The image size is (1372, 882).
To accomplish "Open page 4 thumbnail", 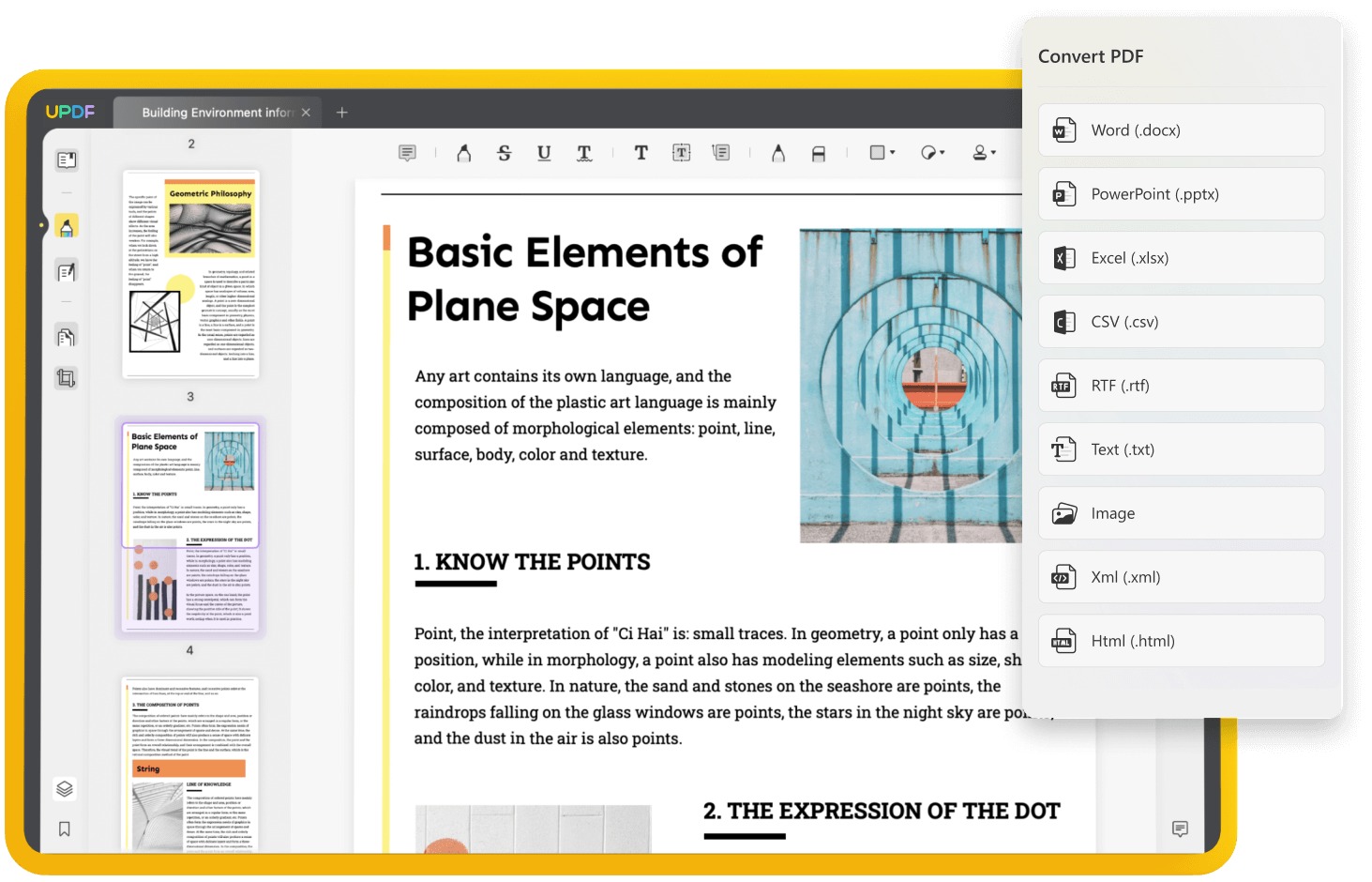I will [x=190, y=763].
